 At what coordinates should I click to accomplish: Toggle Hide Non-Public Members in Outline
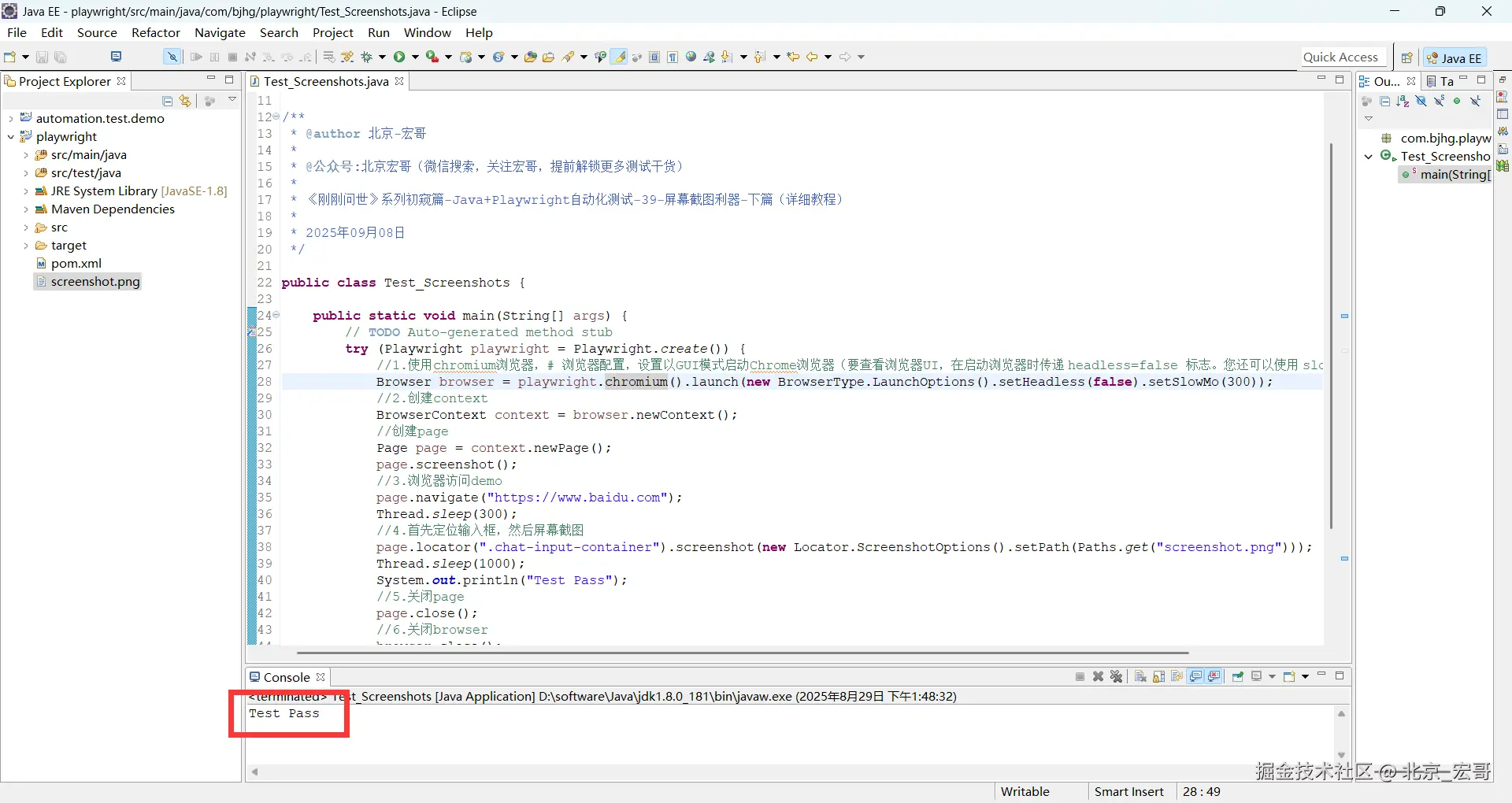(1457, 101)
